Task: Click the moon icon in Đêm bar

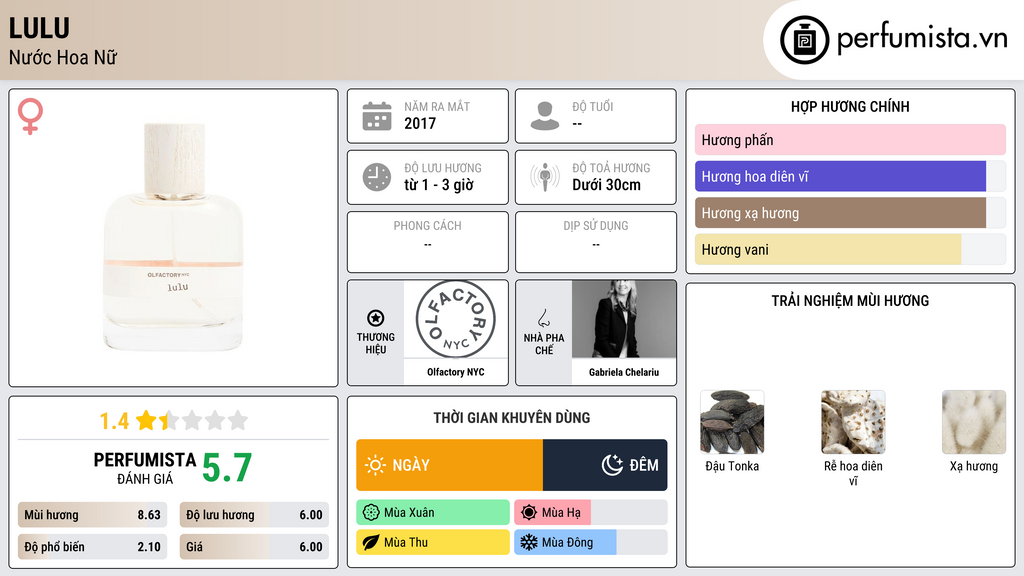Action: point(612,465)
